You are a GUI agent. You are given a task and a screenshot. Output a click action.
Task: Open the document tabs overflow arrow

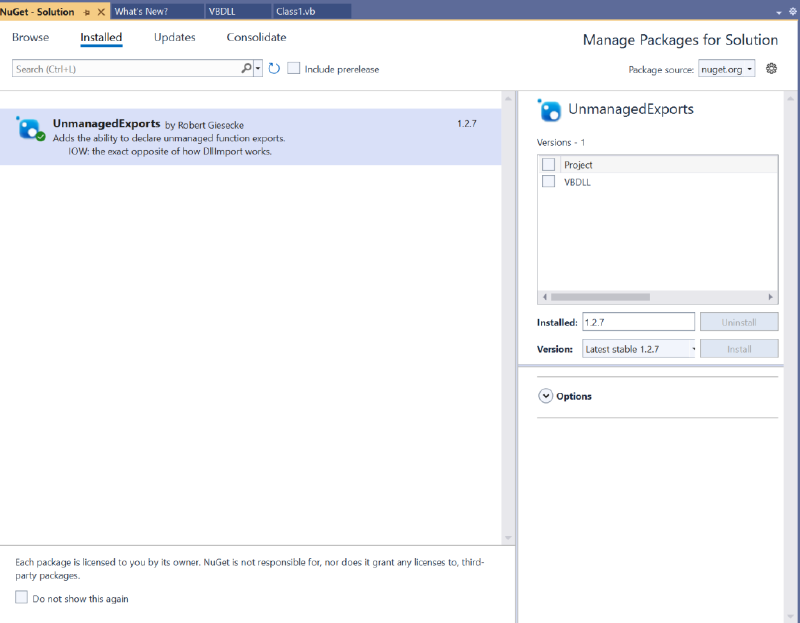click(x=779, y=12)
